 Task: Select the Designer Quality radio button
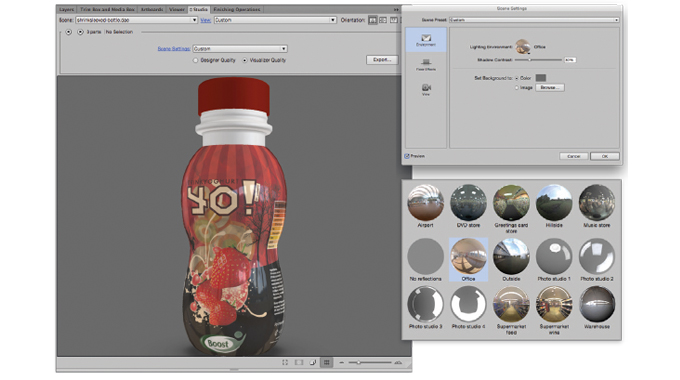pos(196,60)
